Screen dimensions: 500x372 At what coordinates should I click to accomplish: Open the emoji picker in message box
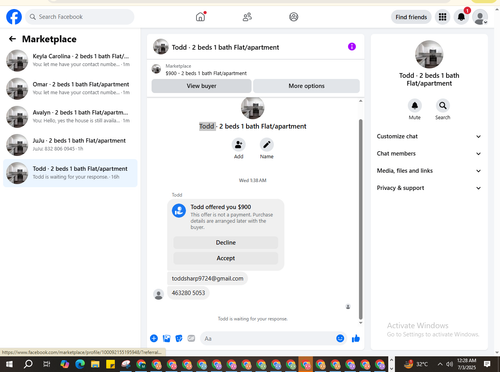340,338
